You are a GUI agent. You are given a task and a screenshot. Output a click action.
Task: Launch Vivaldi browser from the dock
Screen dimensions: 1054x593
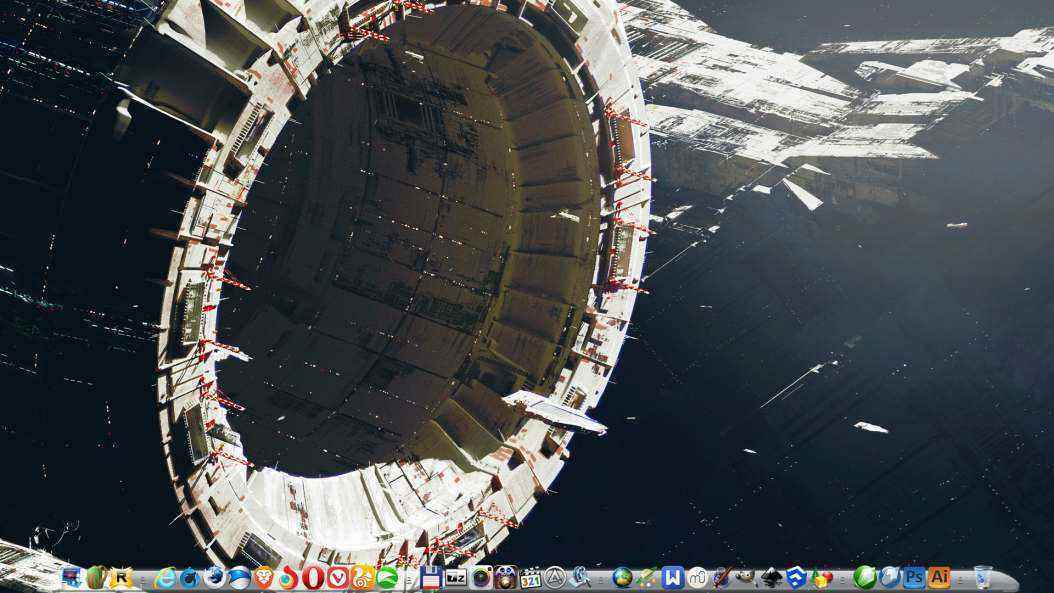(337, 578)
